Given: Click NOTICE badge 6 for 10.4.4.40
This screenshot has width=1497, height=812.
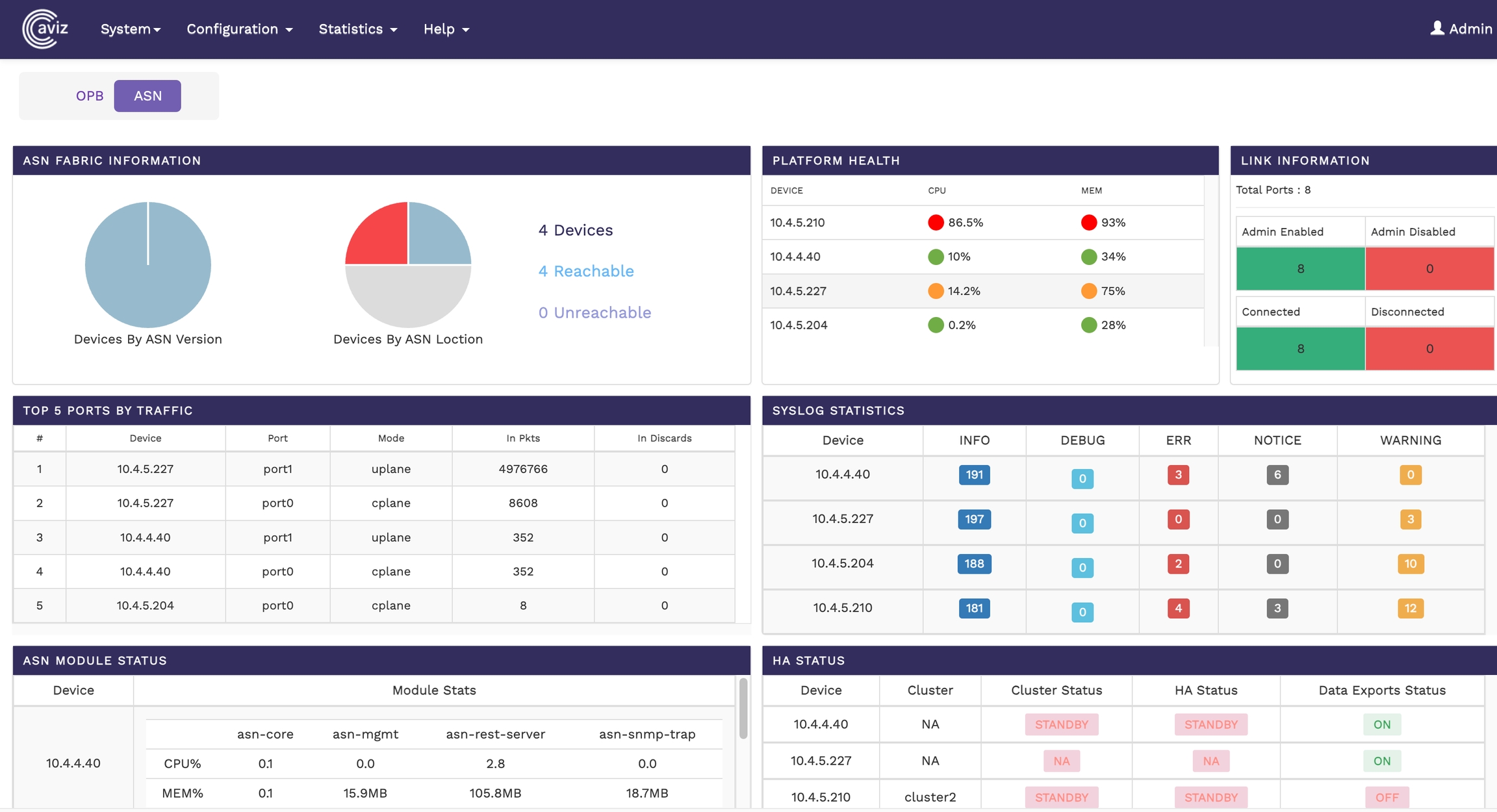Looking at the screenshot, I should click(1277, 475).
